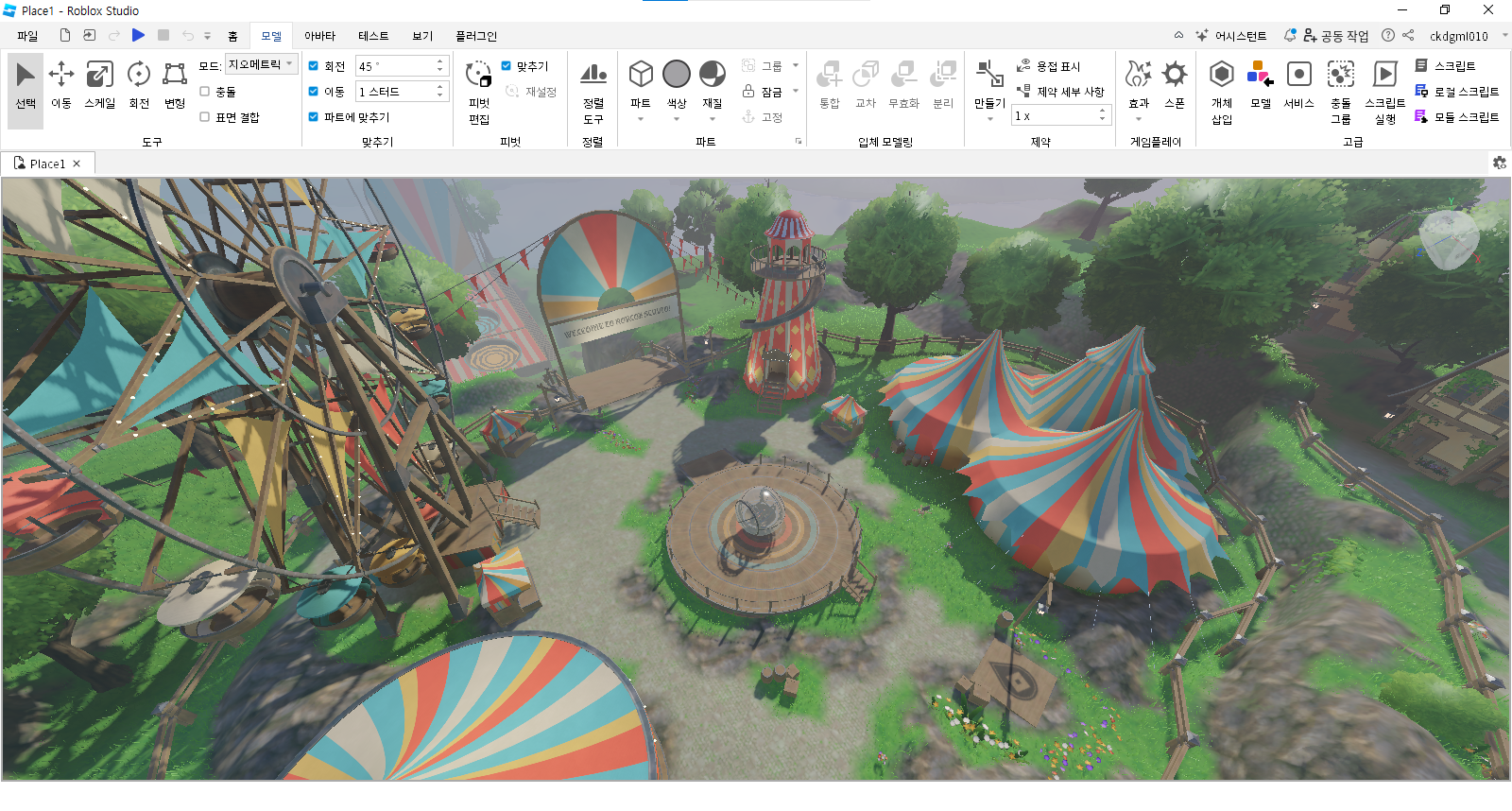Viewport: 1512px width, 811px height.
Task: Activate the 이동 (Move) tool
Action: click(x=61, y=86)
